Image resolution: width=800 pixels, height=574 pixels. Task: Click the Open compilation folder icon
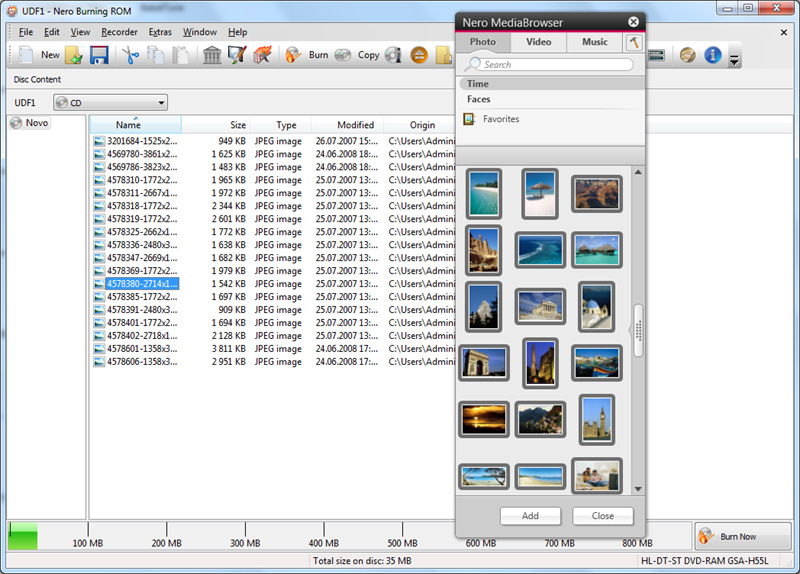73,55
